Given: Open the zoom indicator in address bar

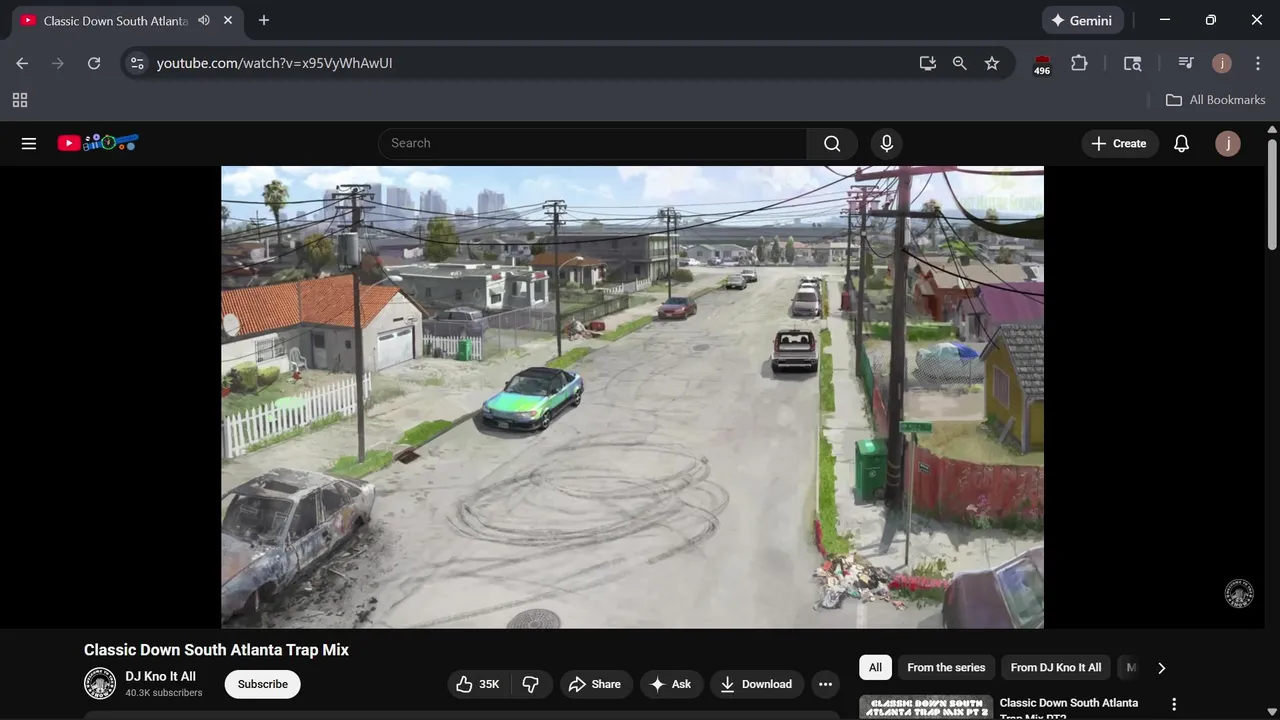Looking at the screenshot, I should coord(960,63).
